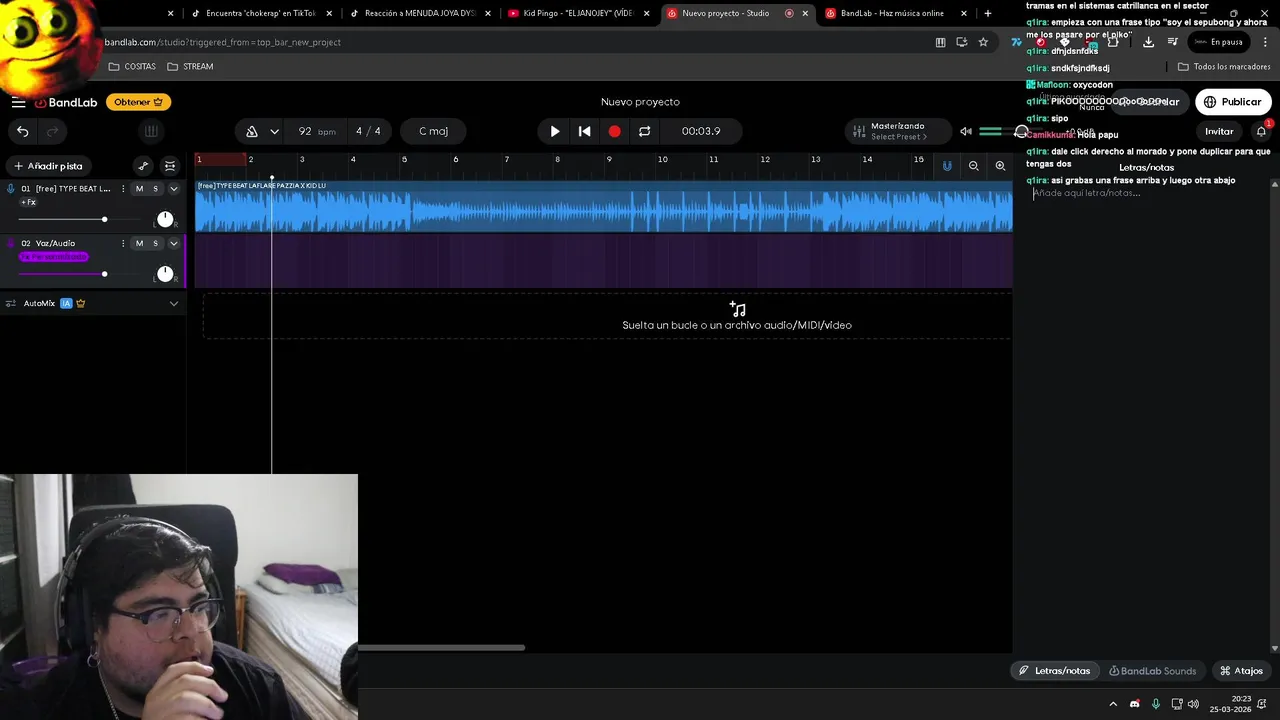Screen dimensions: 1280x720
Task: Start recording with the red record button
Action: [x=615, y=131]
